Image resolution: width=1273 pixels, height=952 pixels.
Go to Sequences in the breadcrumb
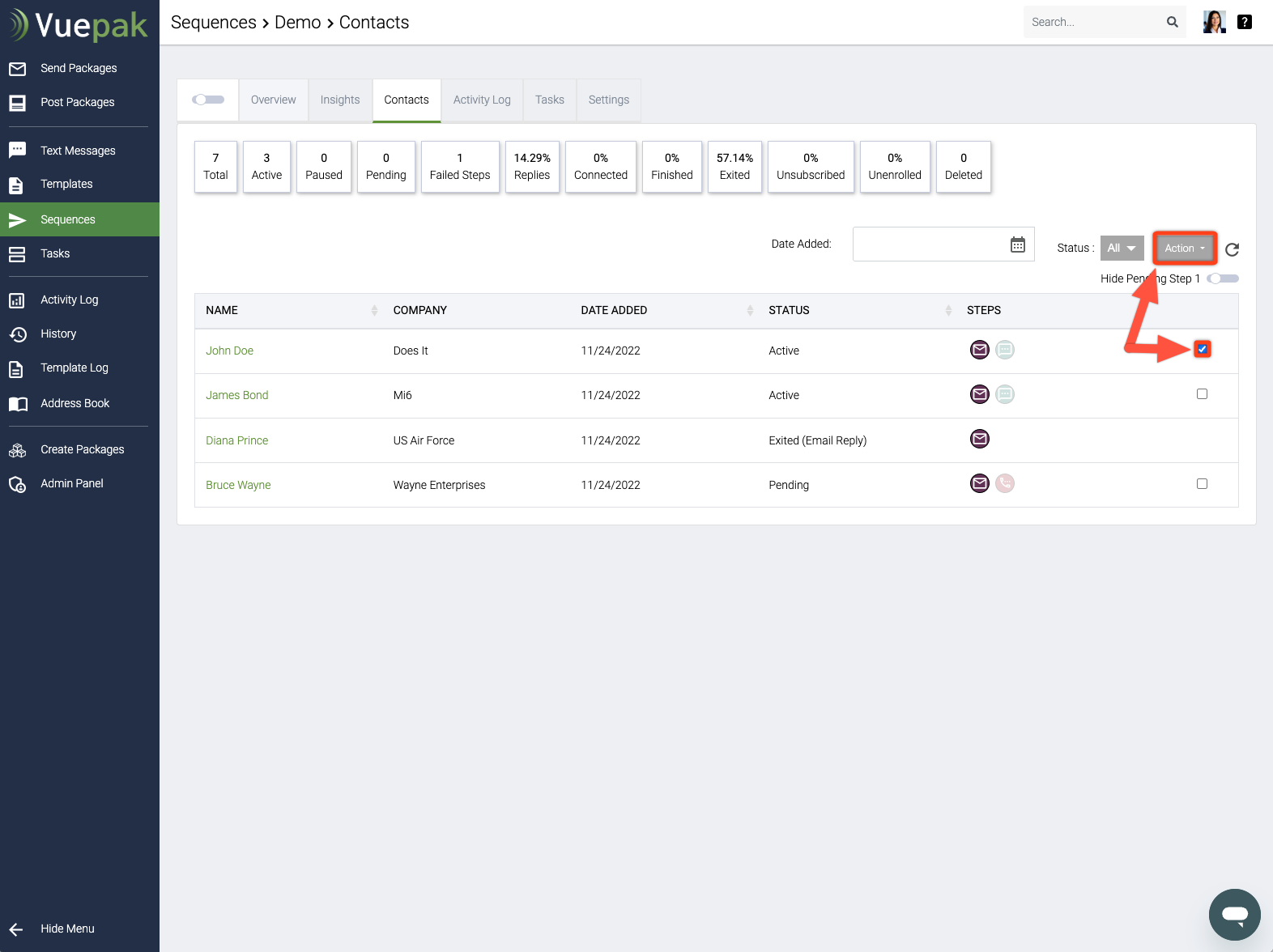click(x=214, y=23)
